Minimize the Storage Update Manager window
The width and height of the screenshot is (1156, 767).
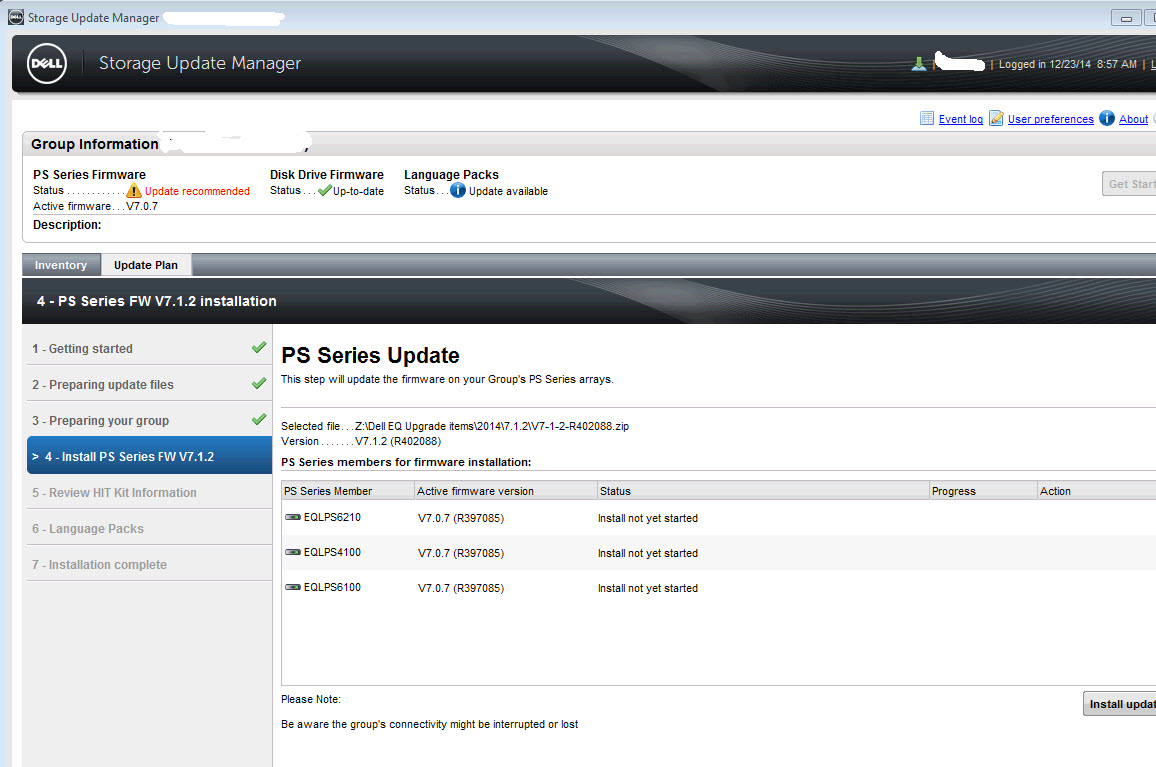coord(1126,18)
